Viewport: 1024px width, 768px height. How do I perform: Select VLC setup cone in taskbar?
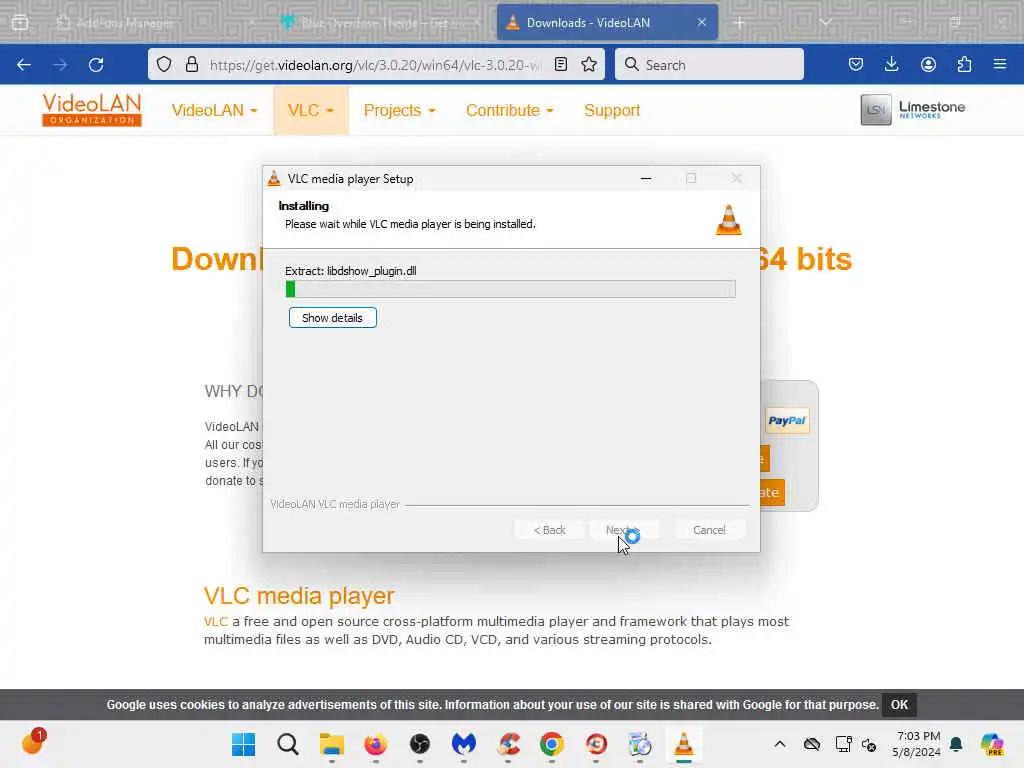684,744
